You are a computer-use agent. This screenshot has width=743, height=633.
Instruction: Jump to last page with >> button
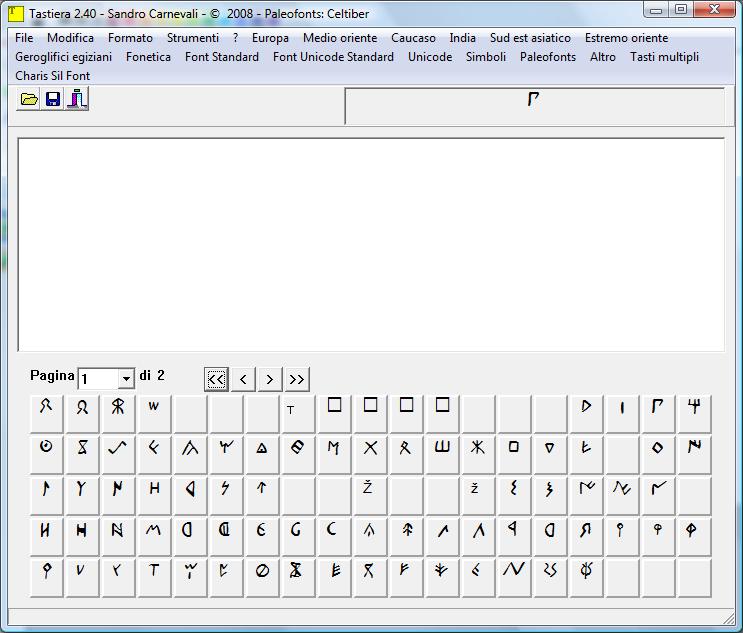(297, 379)
